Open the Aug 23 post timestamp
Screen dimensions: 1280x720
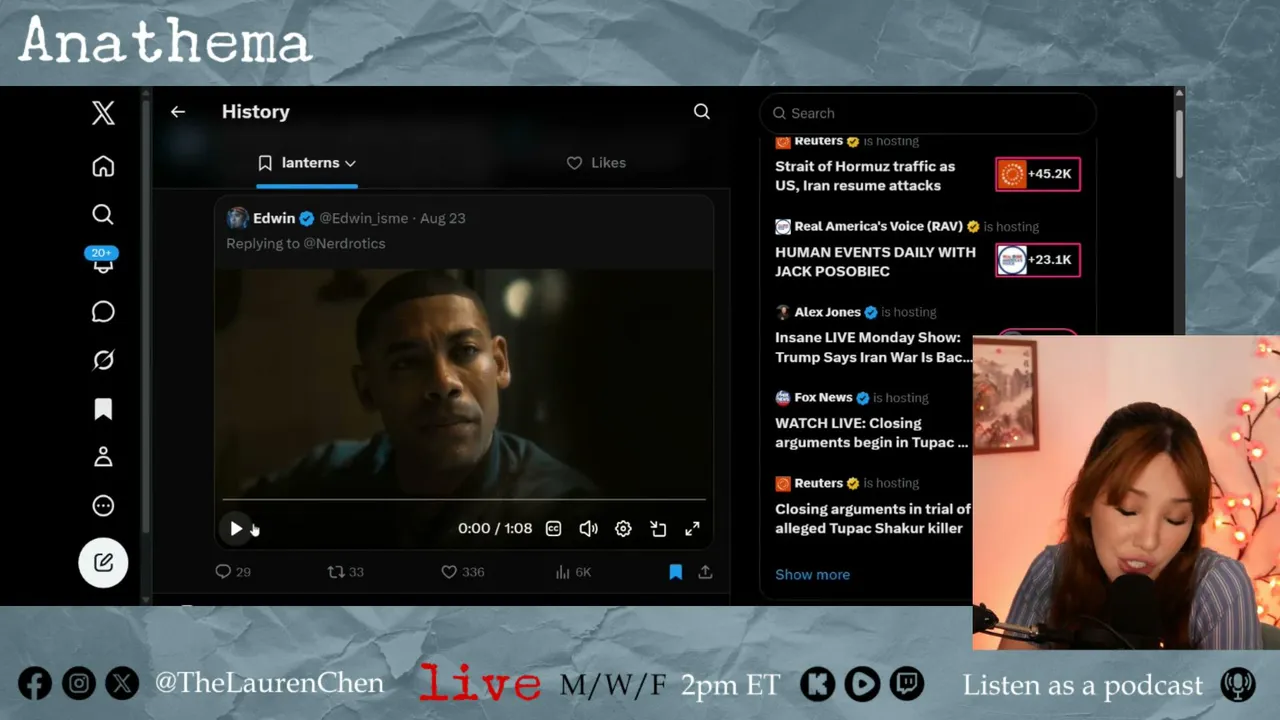coord(443,218)
